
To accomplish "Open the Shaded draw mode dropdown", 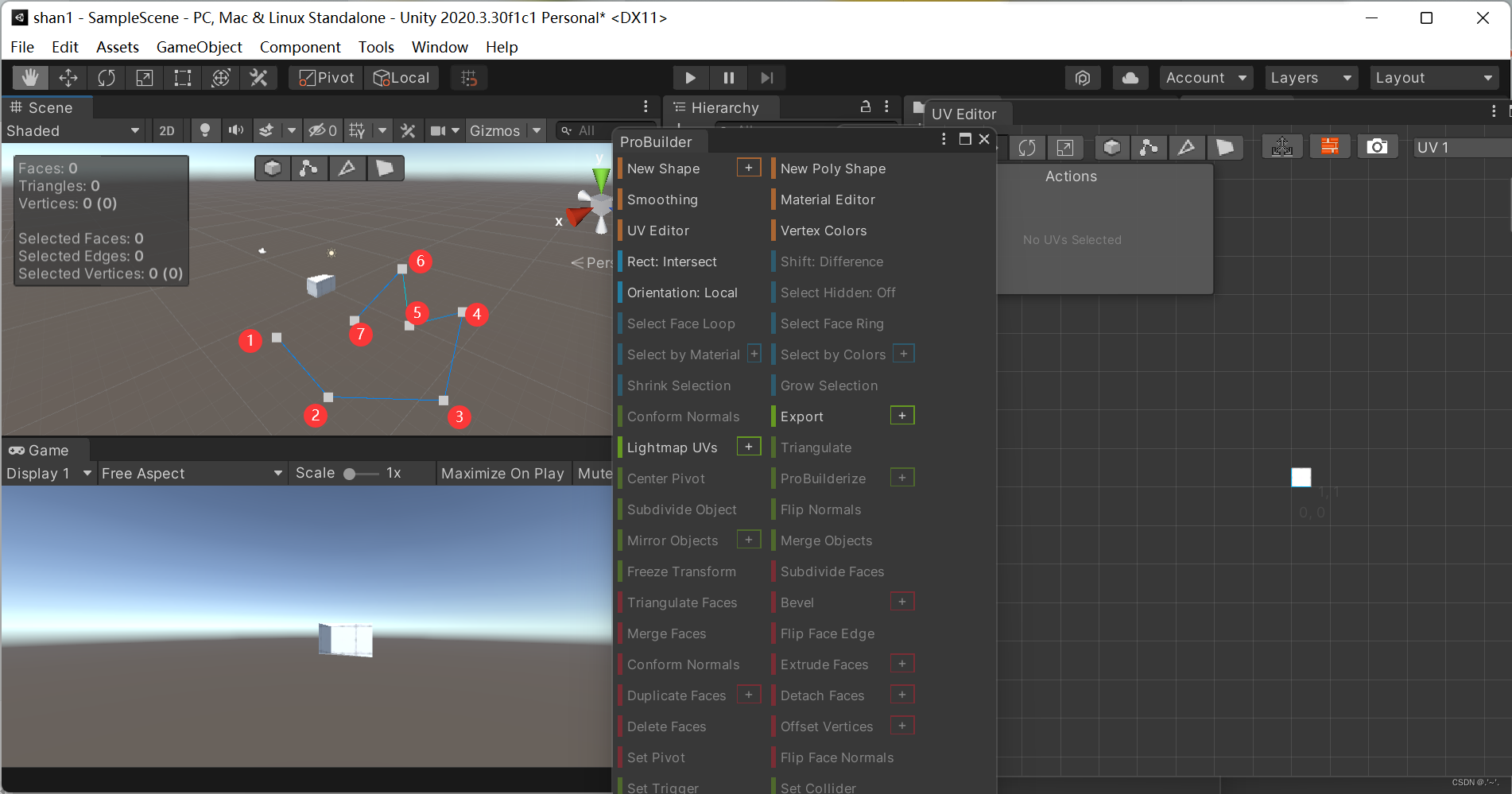I will pyautogui.click(x=73, y=130).
